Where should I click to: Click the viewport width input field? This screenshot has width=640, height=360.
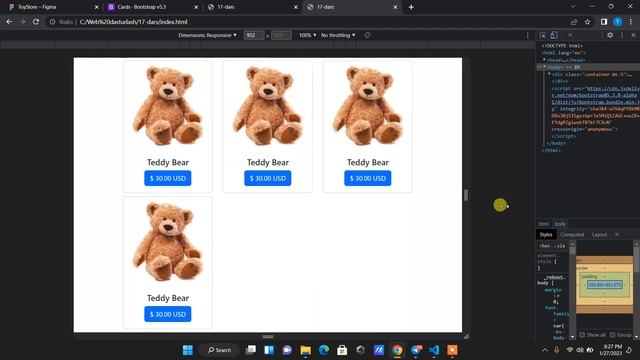pos(254,36)
